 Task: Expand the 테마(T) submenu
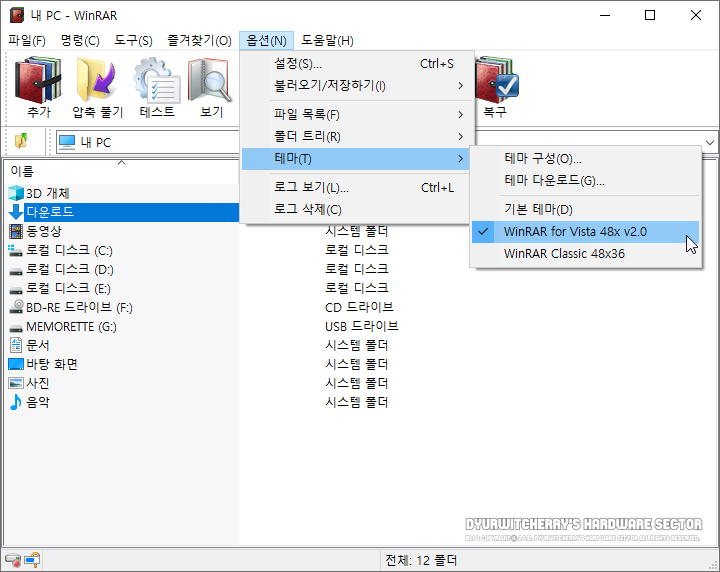pyautogui.click(x=356, y=159)
